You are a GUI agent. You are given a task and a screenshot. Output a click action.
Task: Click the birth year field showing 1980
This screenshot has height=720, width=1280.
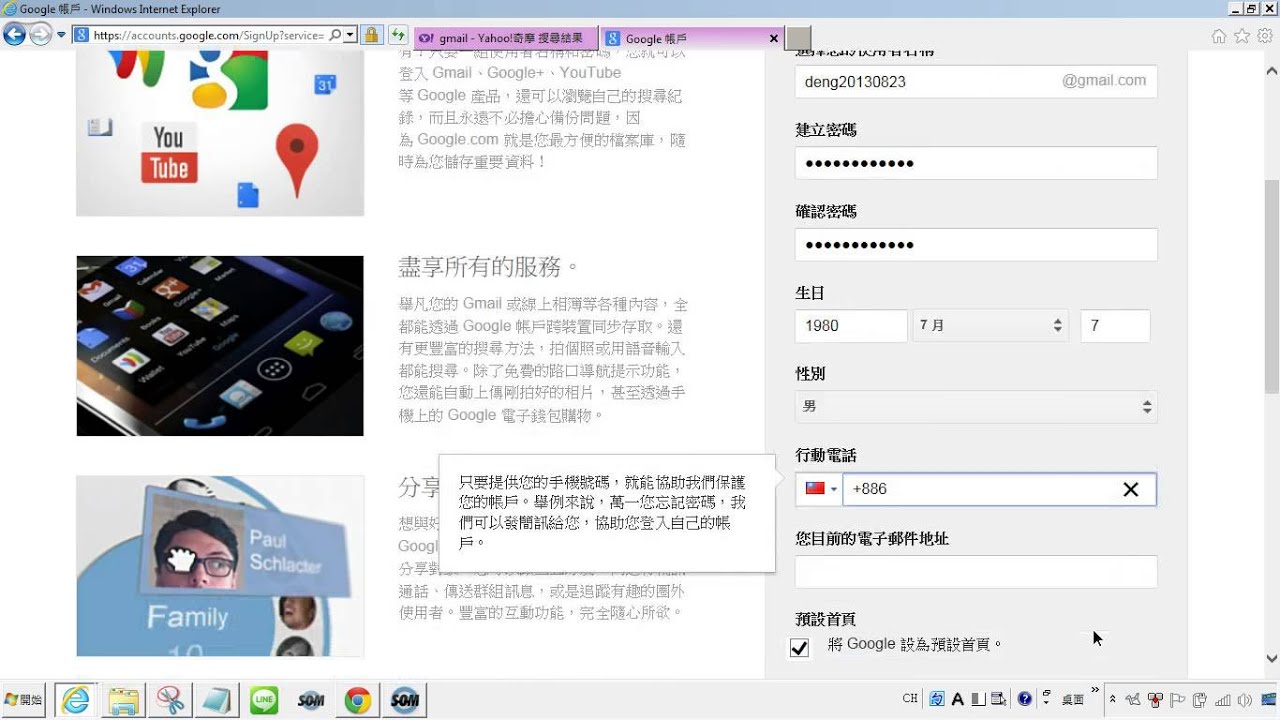click(849, 326)
